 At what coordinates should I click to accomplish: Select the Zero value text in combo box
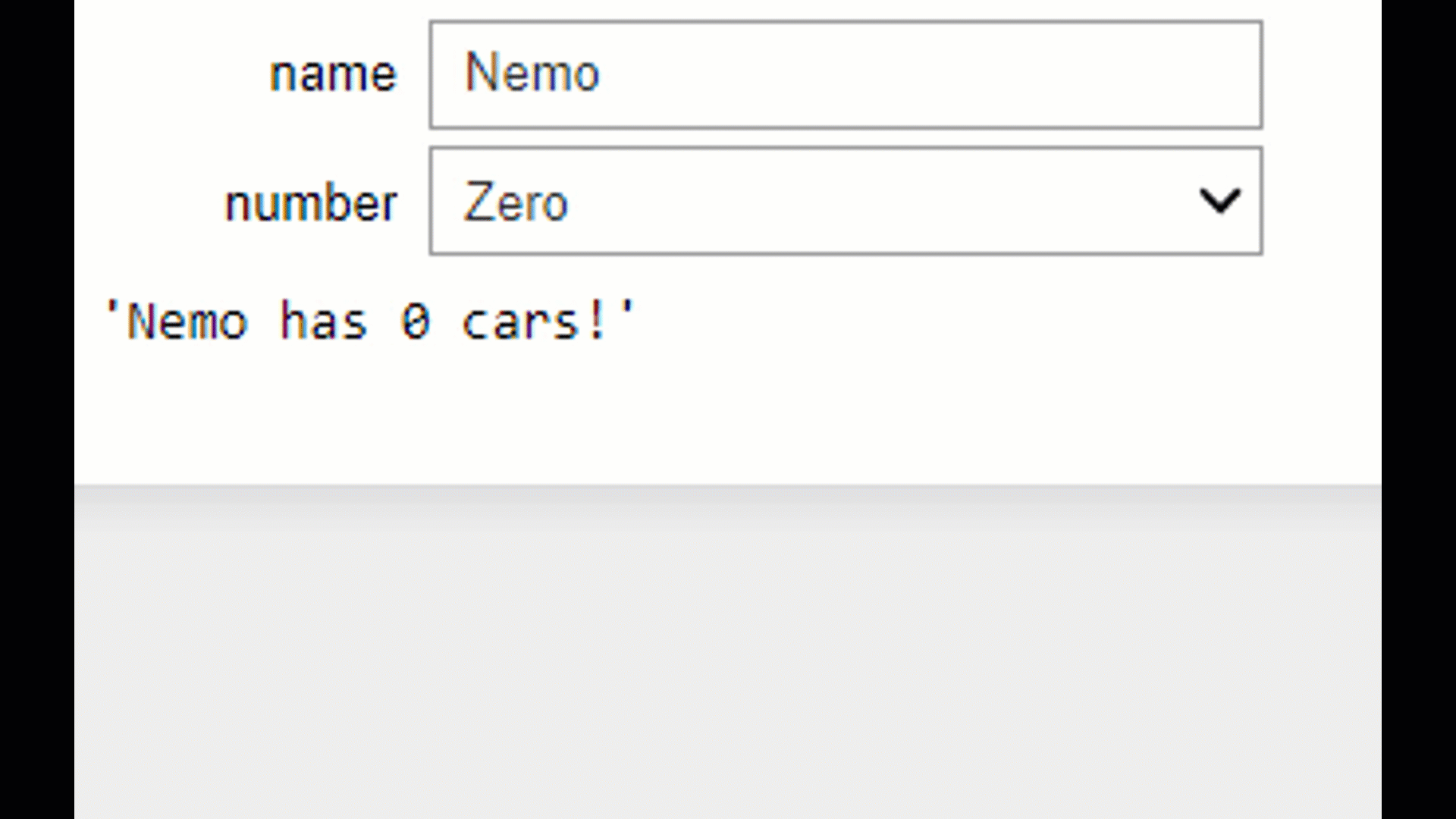(x=516, y=202)
